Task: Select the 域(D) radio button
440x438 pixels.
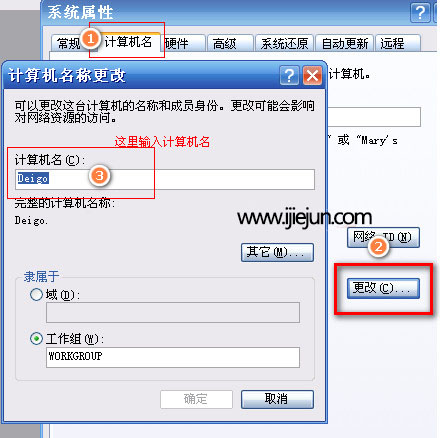Action: [36, 295]
